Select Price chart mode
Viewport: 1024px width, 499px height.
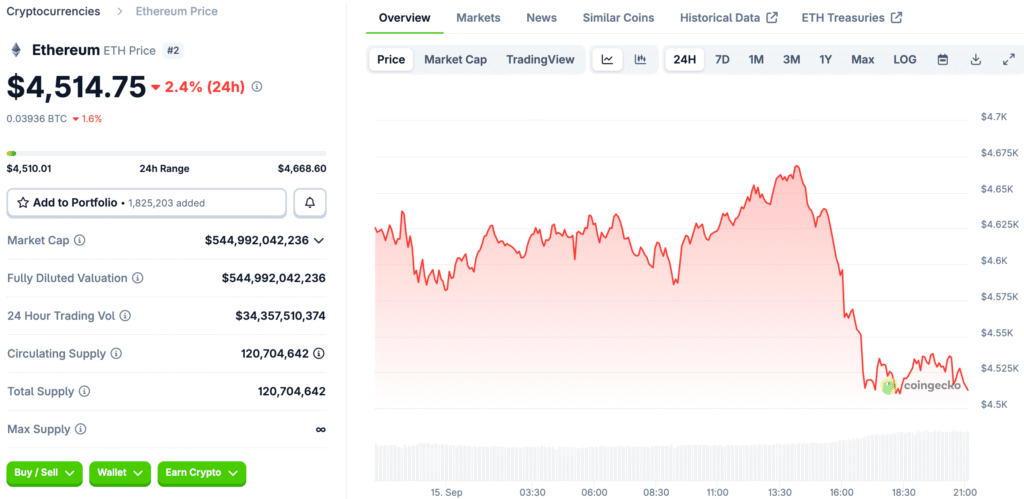(391, 59)
